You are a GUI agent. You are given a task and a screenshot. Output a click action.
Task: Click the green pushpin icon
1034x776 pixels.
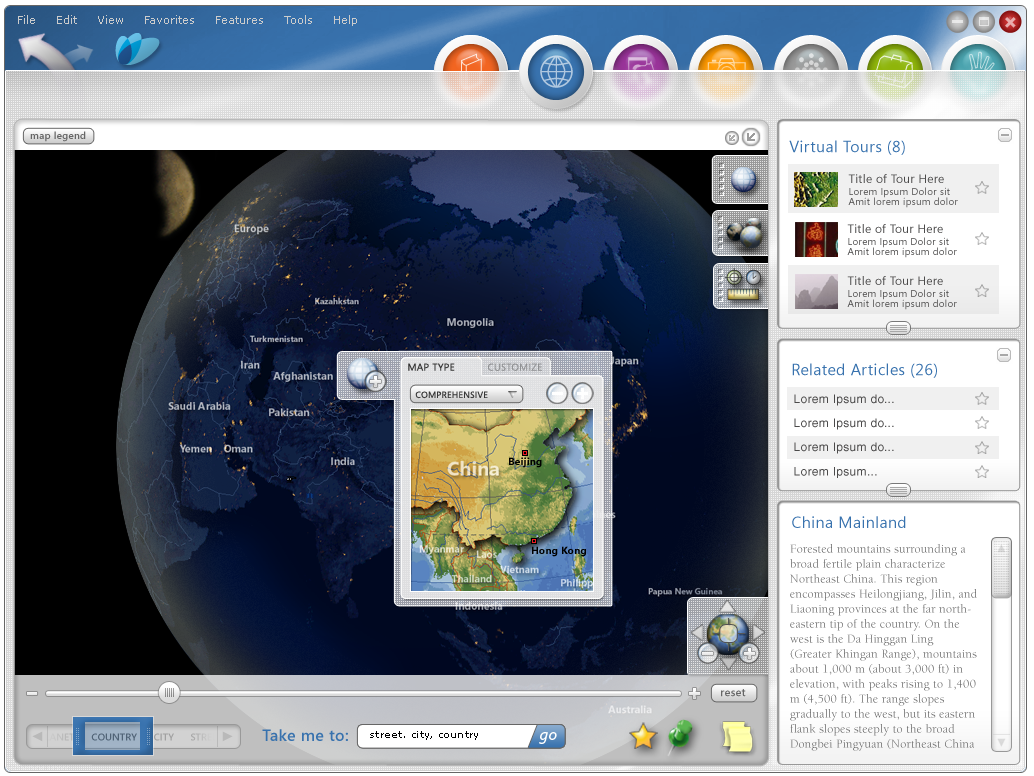point(681,735)
